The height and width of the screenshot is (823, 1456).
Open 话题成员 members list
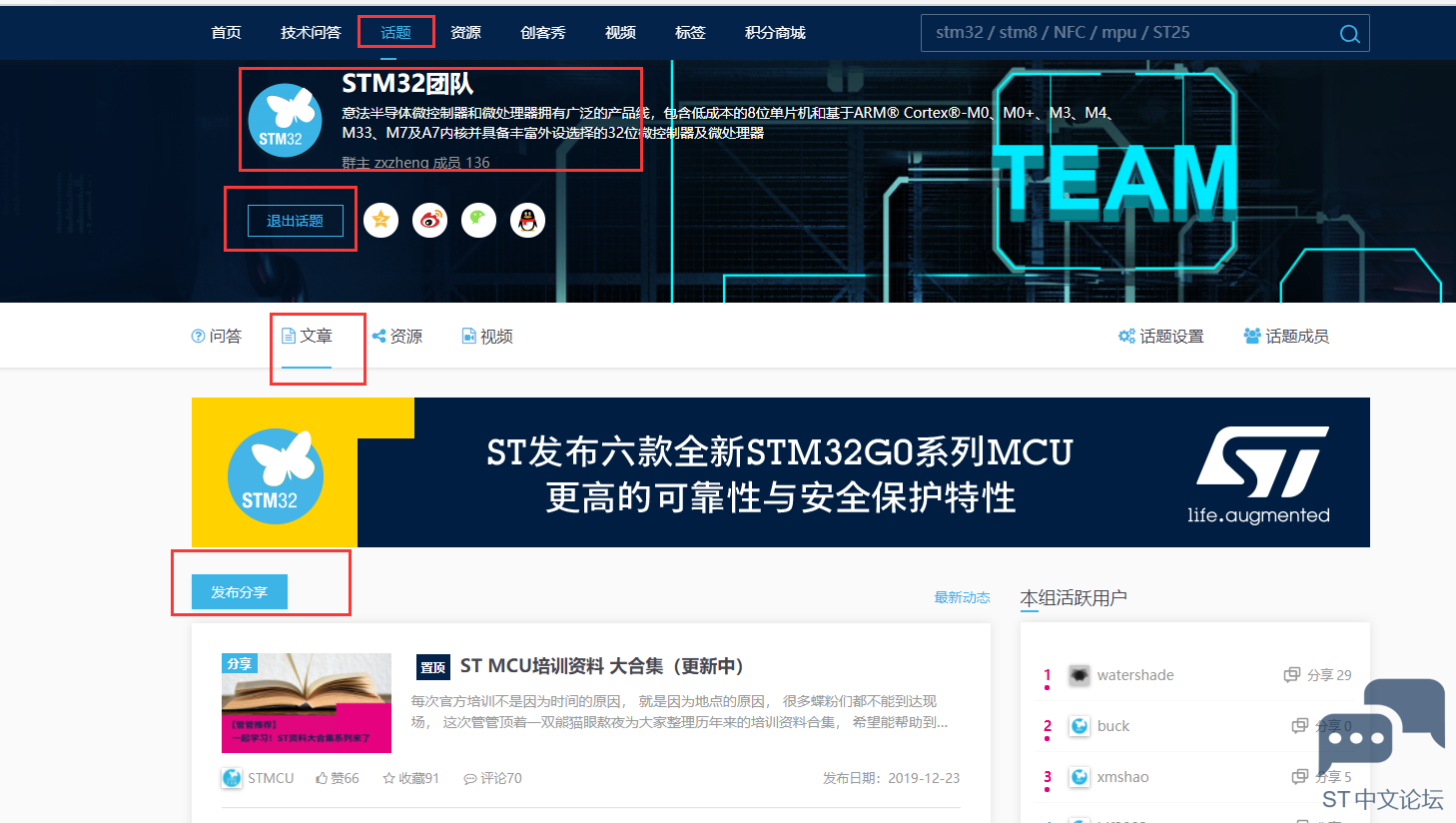[1286, 337]
